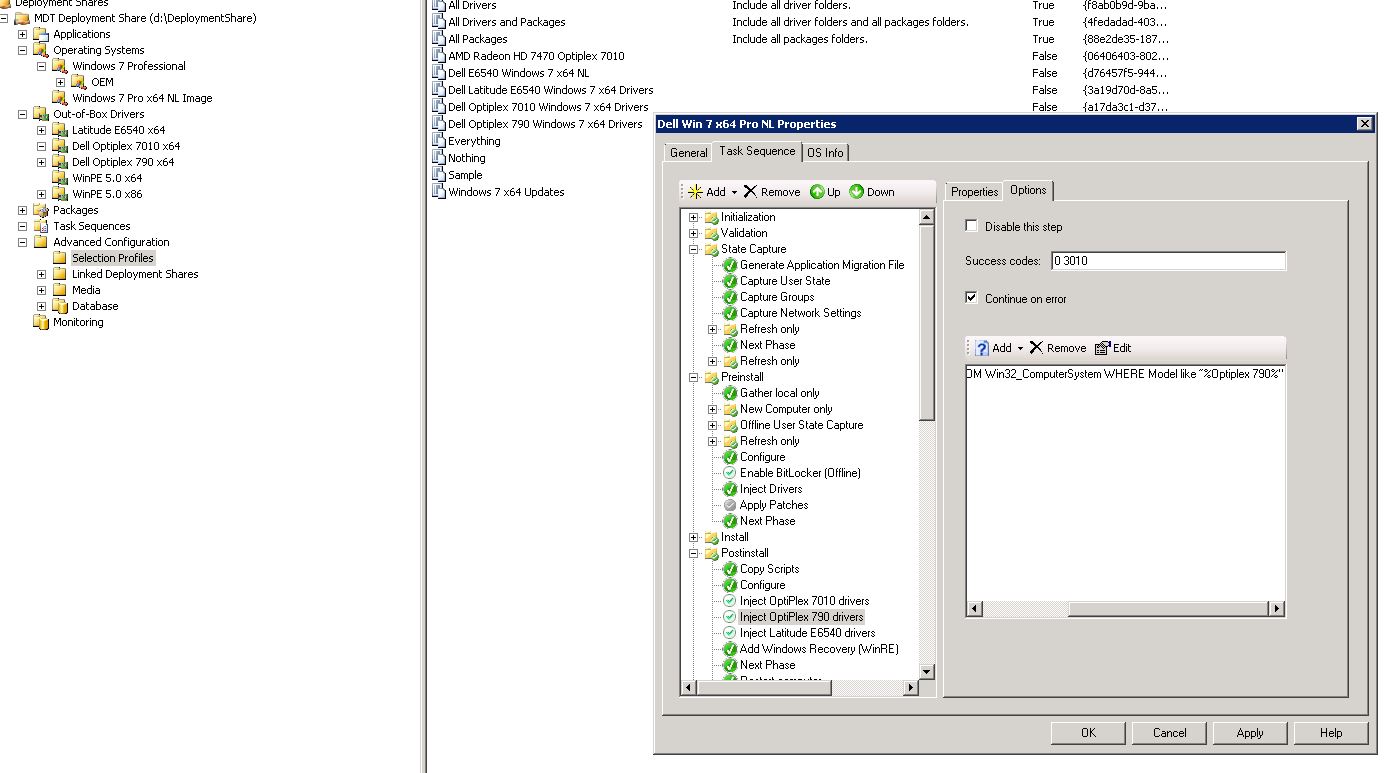This screenshot has height=773, width=1386.
Task: Select the Copy Scripts step
Action: point(769,569)
